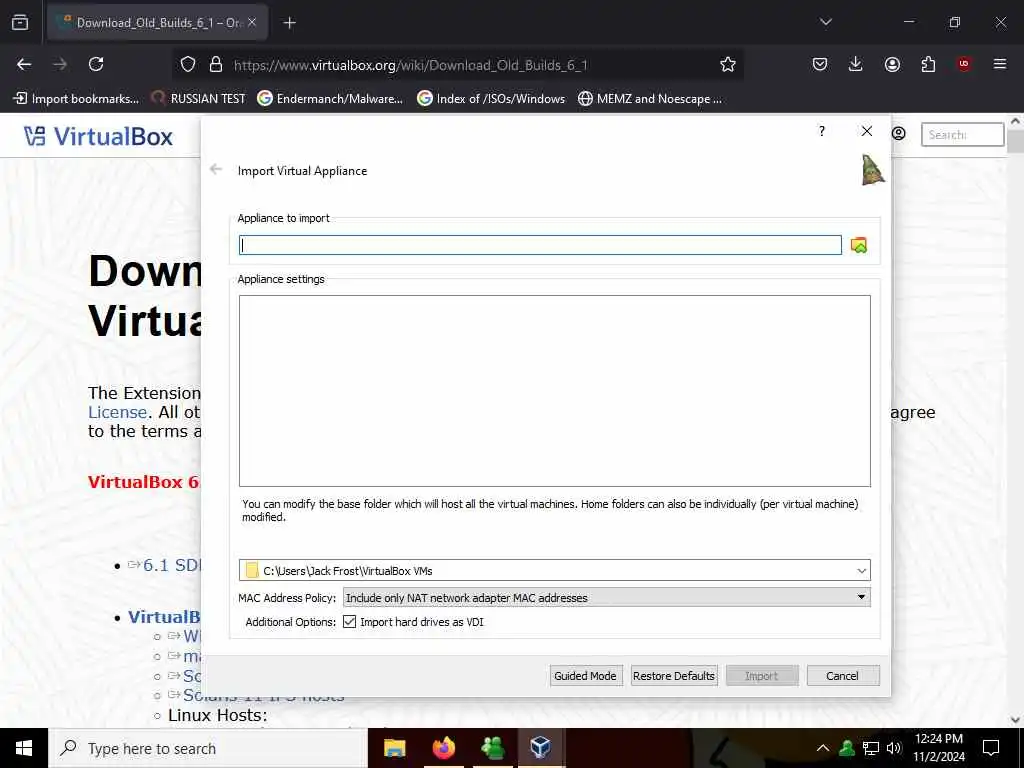Open Firefox View icon
The image size is (1024, 768).
[x=20, y=22]
